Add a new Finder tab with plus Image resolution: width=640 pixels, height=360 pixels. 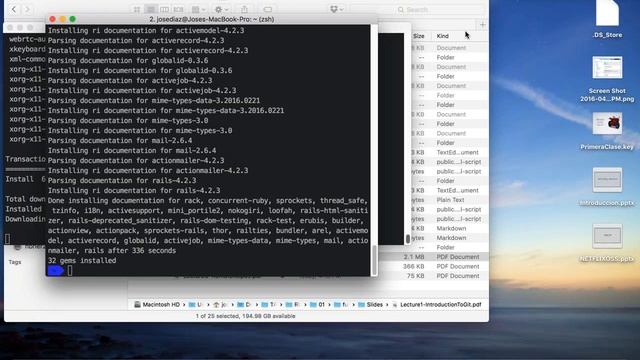point(482,25)
